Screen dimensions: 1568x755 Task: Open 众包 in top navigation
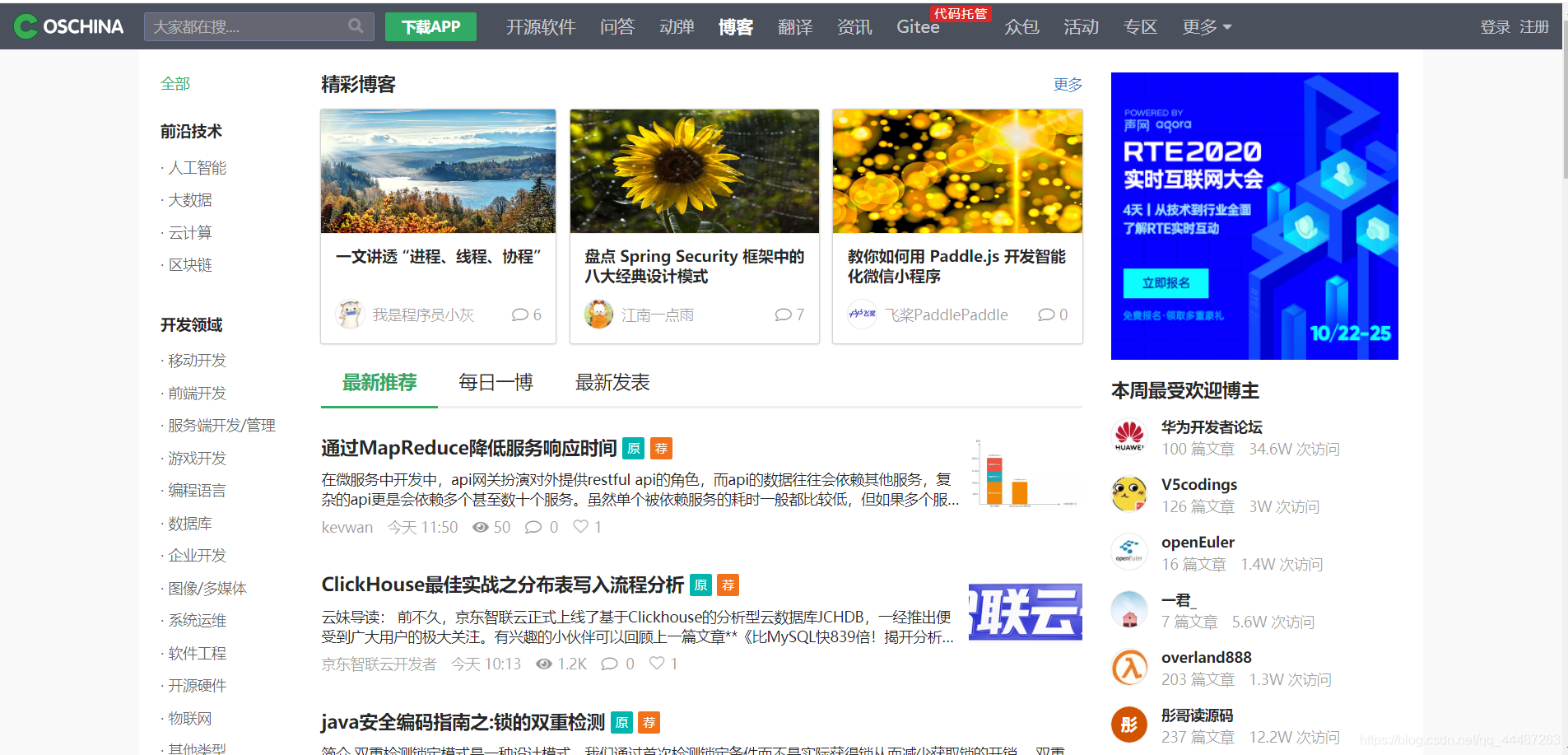(1022, 27)
